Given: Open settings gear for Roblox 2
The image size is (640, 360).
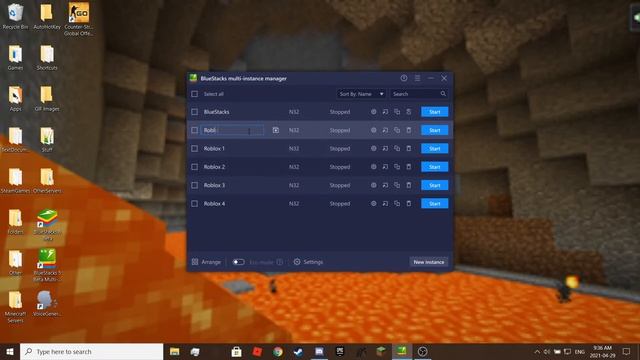Looking at the screenshot, I should point(373,167).
